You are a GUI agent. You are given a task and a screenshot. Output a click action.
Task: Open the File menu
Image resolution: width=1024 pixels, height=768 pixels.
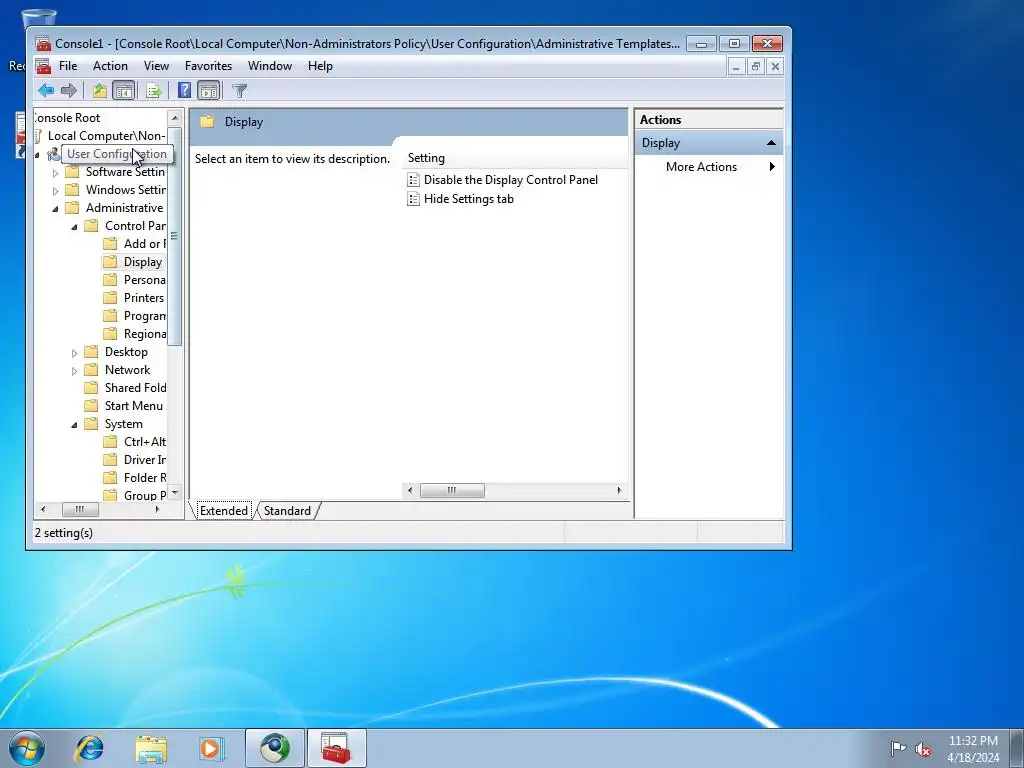tap(68, 66)
